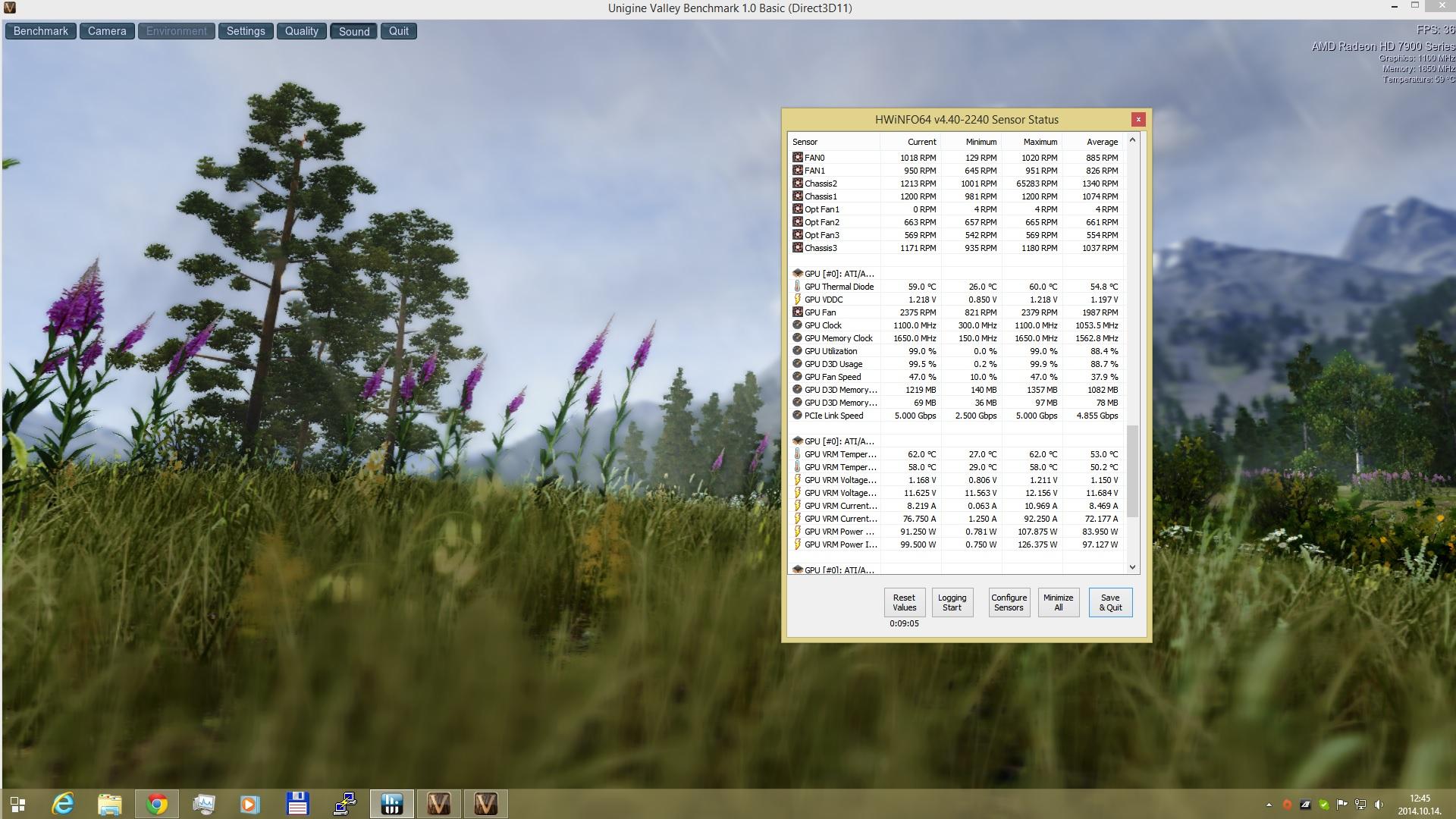Open the Settings menu in Valley
Screen dimensions: 1456x819
tap(246, 31)
